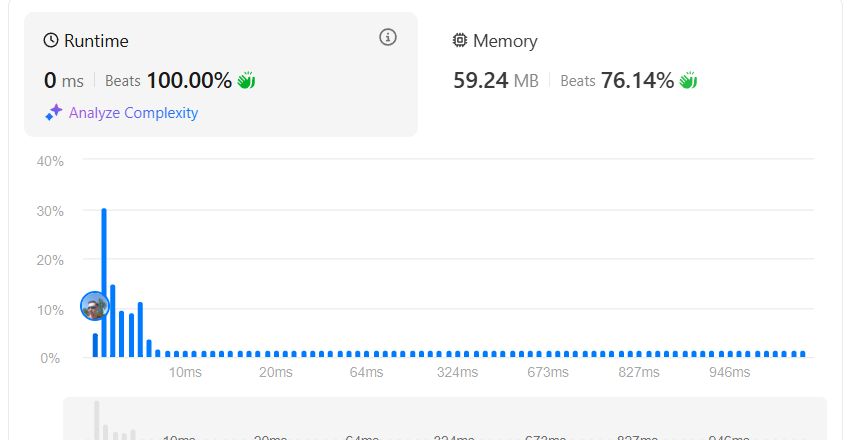Click the clock icon beside Runtime
Screen dimensions: 851x440
pyautogui.click(x=51, y=40)
